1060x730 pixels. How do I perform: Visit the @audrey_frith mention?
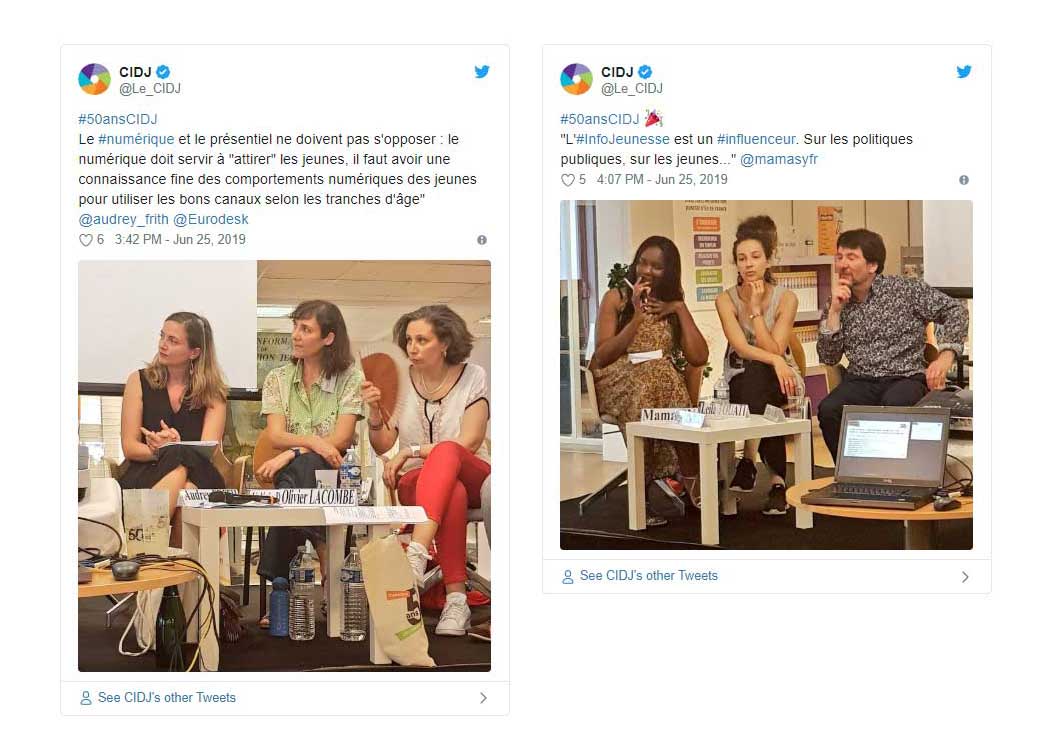point(124,219)
